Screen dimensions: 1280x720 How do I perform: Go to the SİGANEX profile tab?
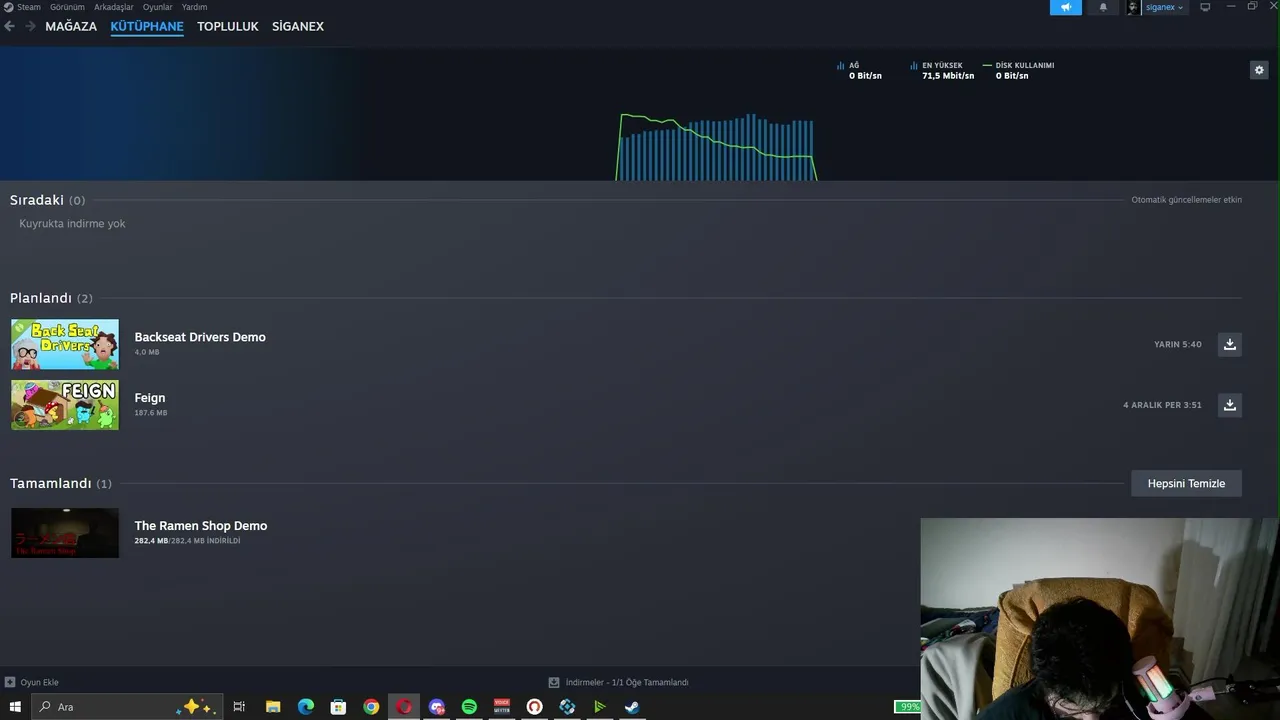click(298, 26)
